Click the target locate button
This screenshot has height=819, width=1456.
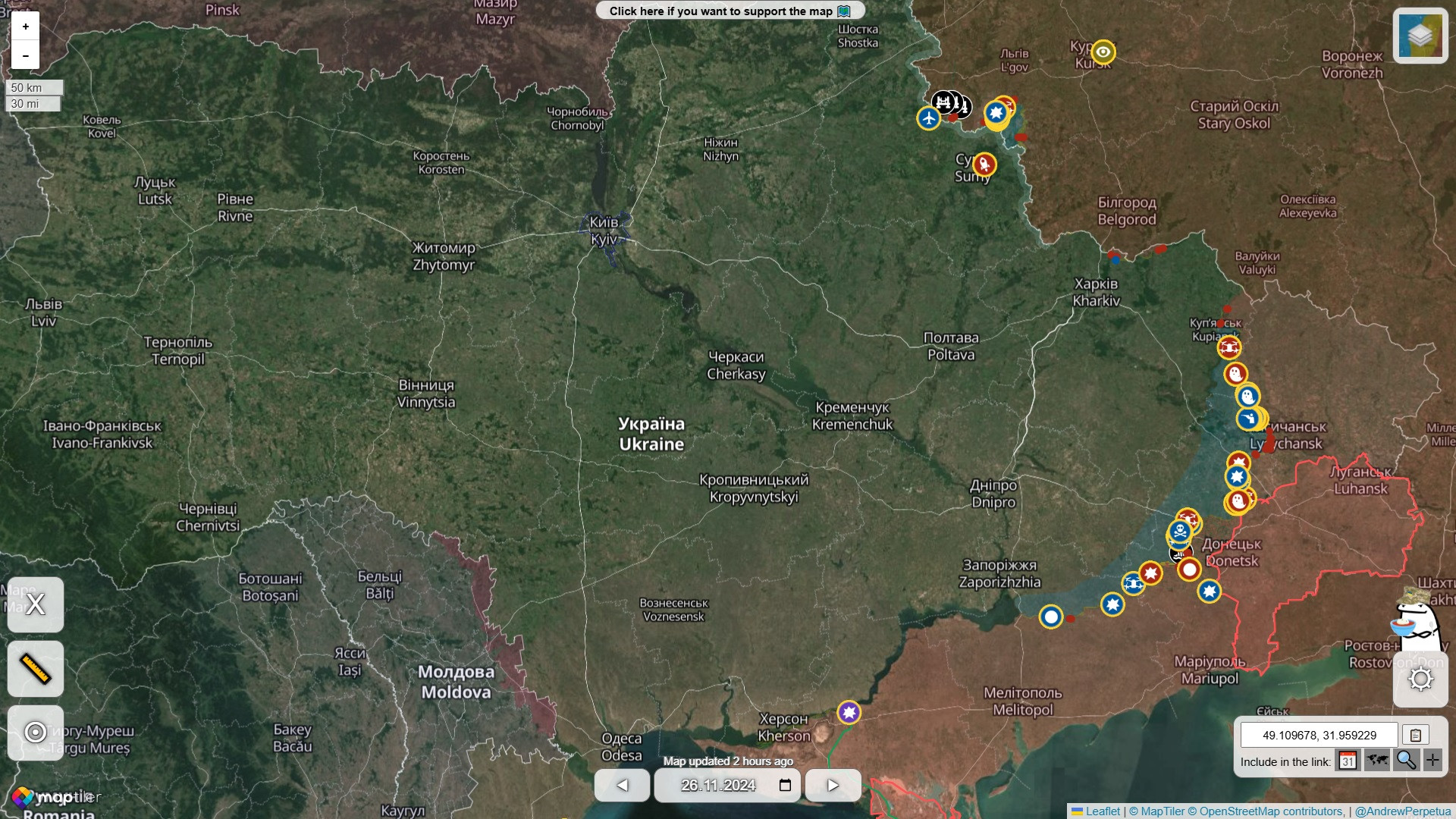click(36, 733)
